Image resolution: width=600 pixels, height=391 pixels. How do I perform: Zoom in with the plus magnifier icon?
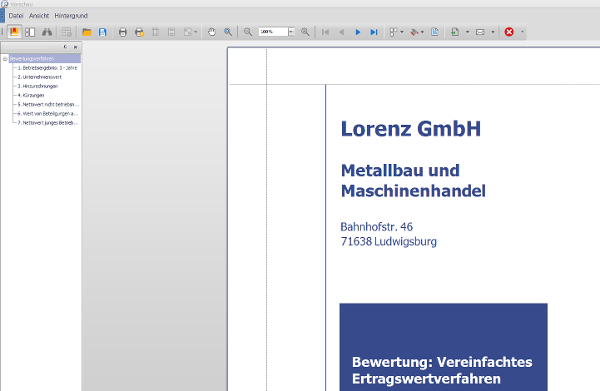305,32
